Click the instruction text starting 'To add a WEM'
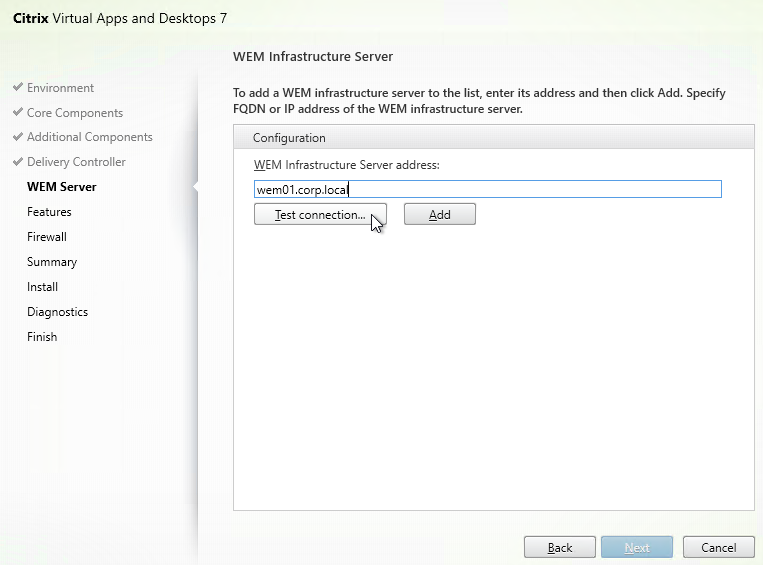Image resolution: width=763 pixels, height=565 pixels. click(x=479, y=101)
